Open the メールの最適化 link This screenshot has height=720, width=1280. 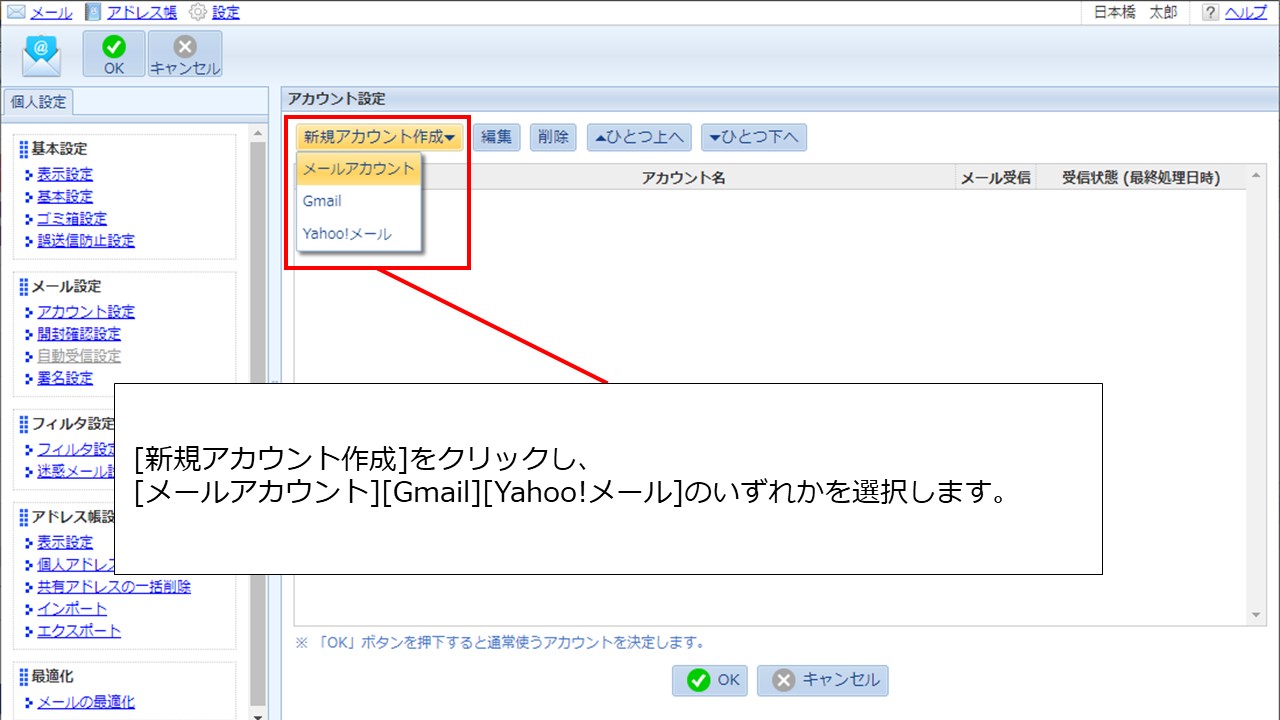coord(86,702)
